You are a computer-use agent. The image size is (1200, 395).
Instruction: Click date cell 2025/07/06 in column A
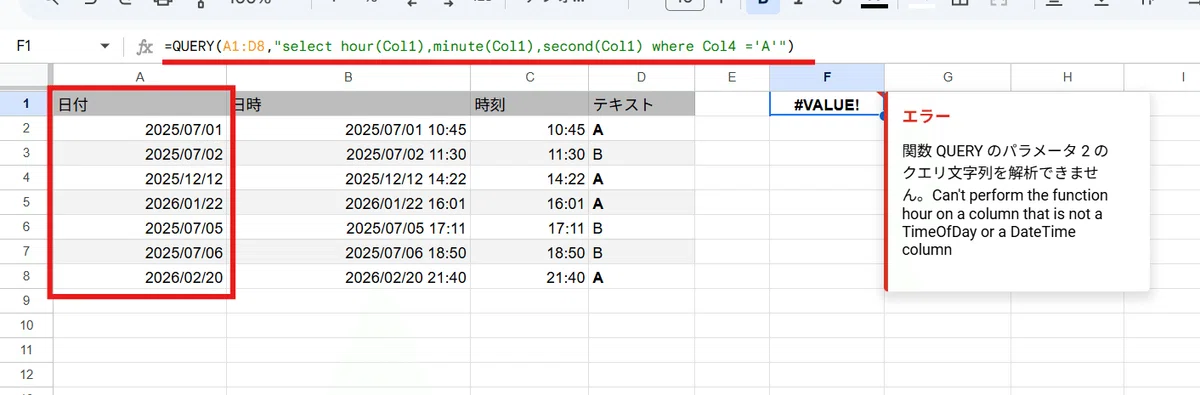[140, 252]
